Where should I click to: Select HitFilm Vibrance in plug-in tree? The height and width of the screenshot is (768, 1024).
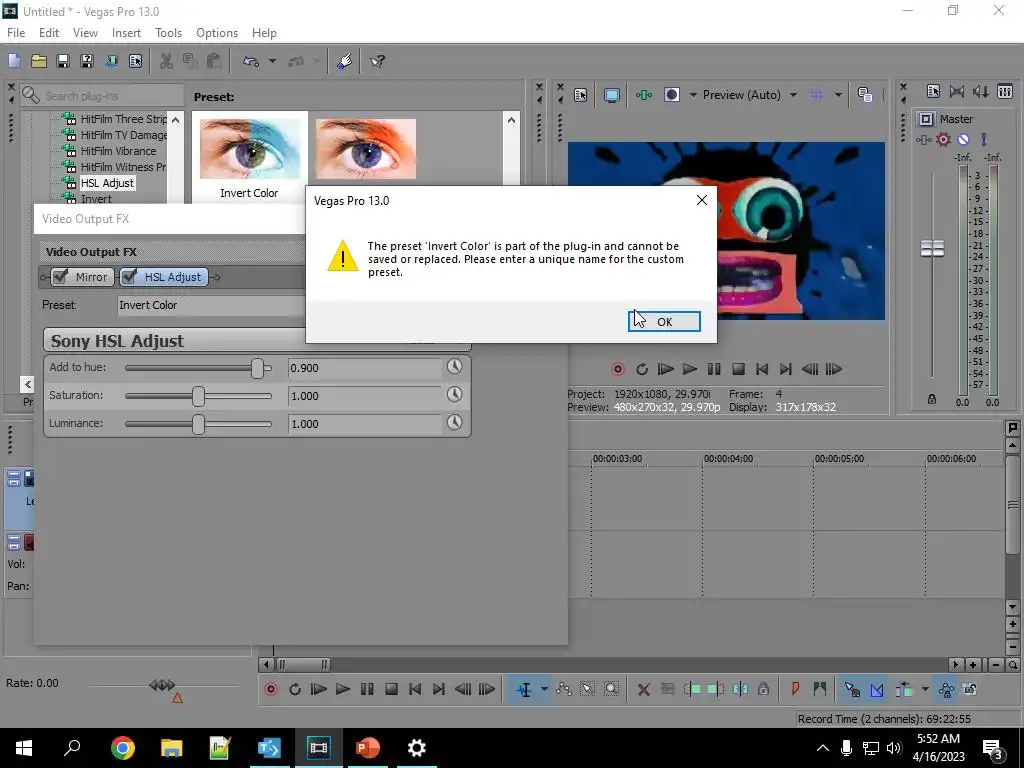pyautogui.click(x=118, y=151)
